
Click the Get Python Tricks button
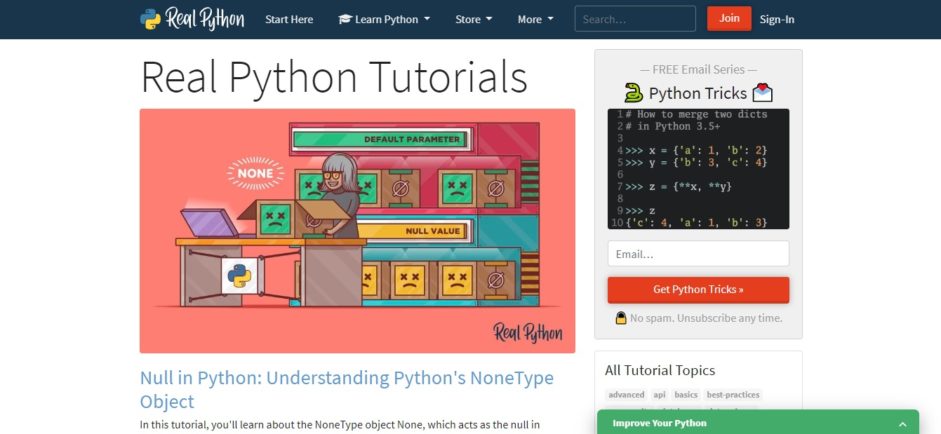(698, 290)
